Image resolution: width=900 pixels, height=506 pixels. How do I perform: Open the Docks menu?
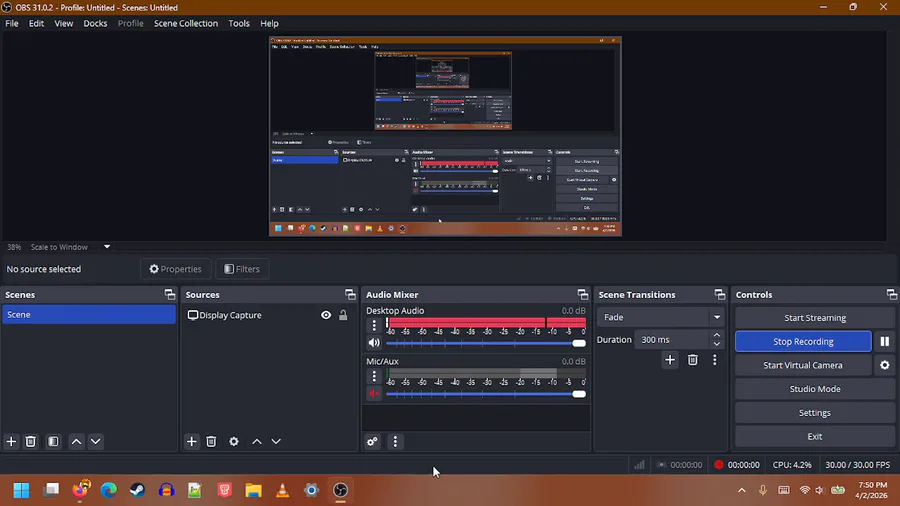tap(95, 24)
